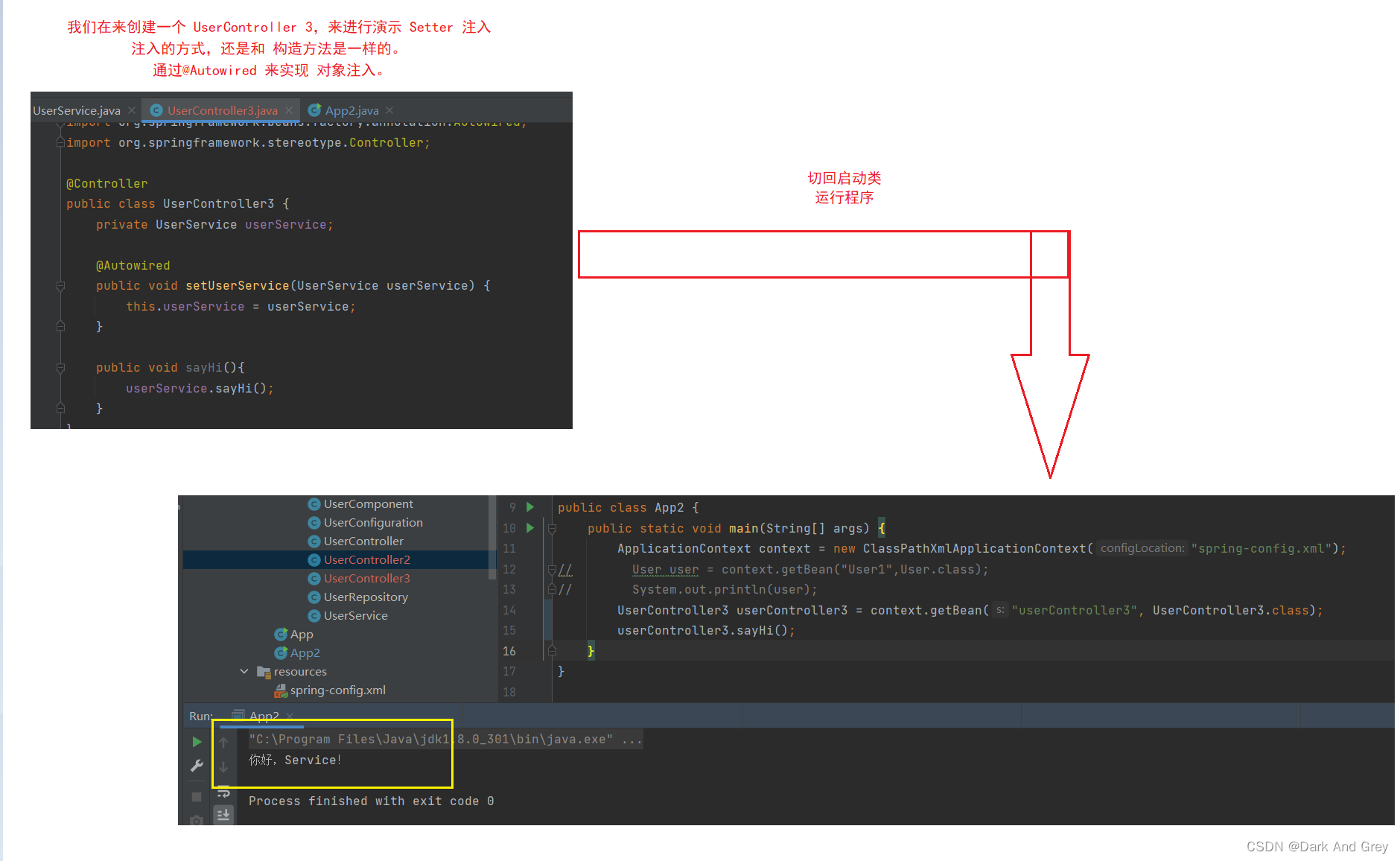Select UserService class in project tree

pyautogui.click(x=355, y=616)
